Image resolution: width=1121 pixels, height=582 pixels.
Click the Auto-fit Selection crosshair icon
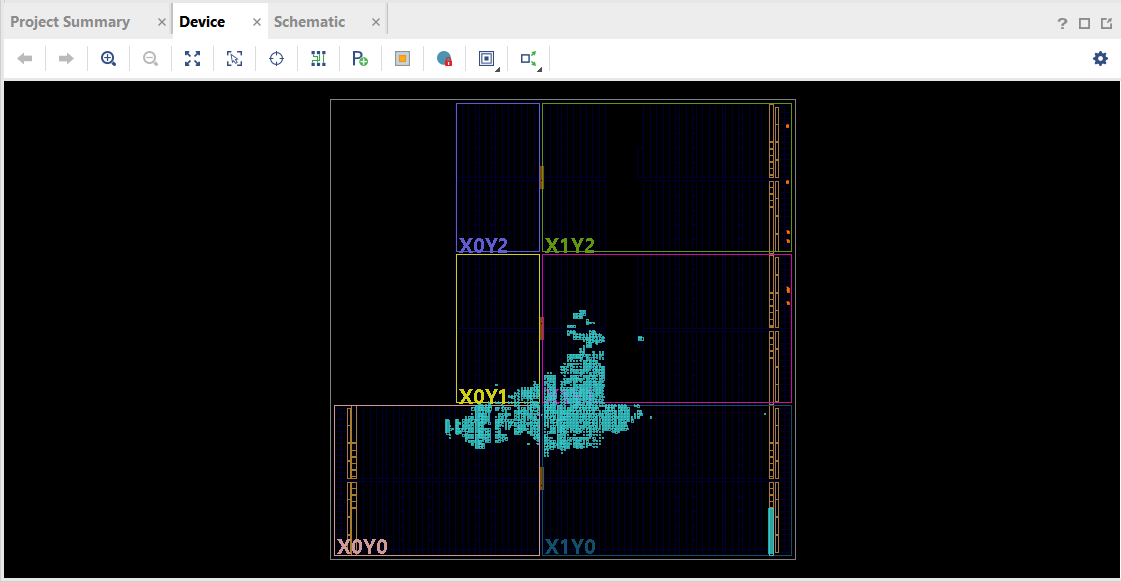(276, 59)
